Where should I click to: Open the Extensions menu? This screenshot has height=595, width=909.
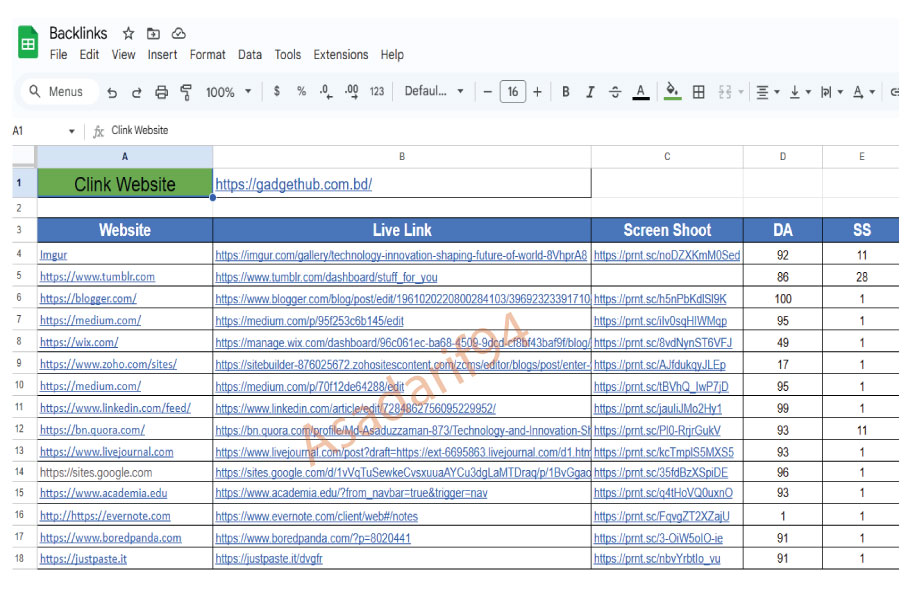click(x=341, y=55)
